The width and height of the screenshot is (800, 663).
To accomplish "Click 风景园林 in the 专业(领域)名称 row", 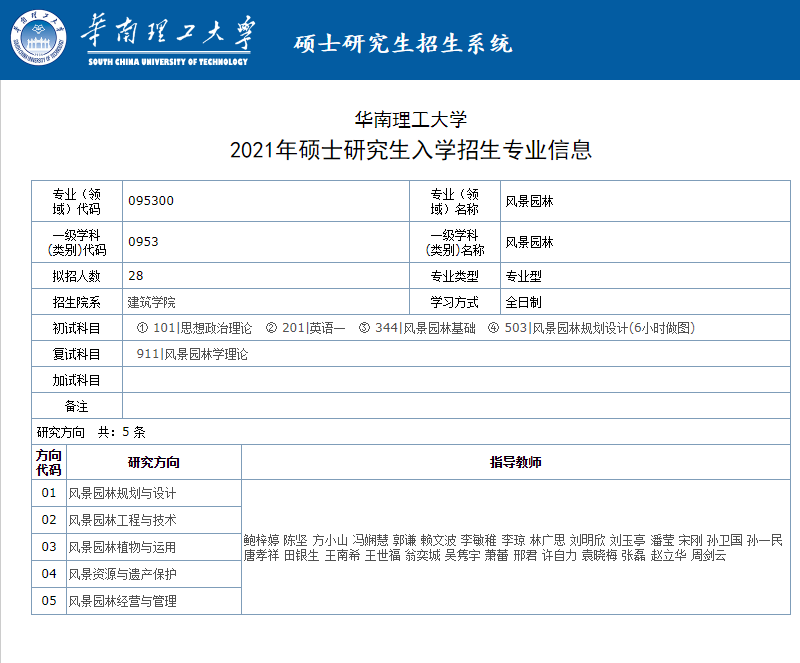I will (x=530, y=201).
